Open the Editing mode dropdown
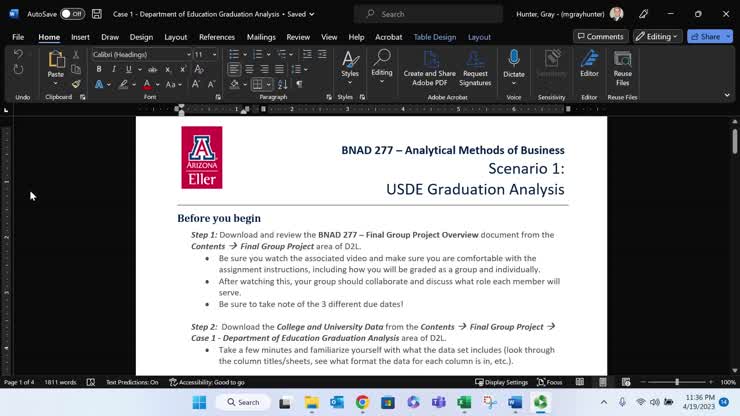This screenshot has width=740, height=416. click(657, 36)
